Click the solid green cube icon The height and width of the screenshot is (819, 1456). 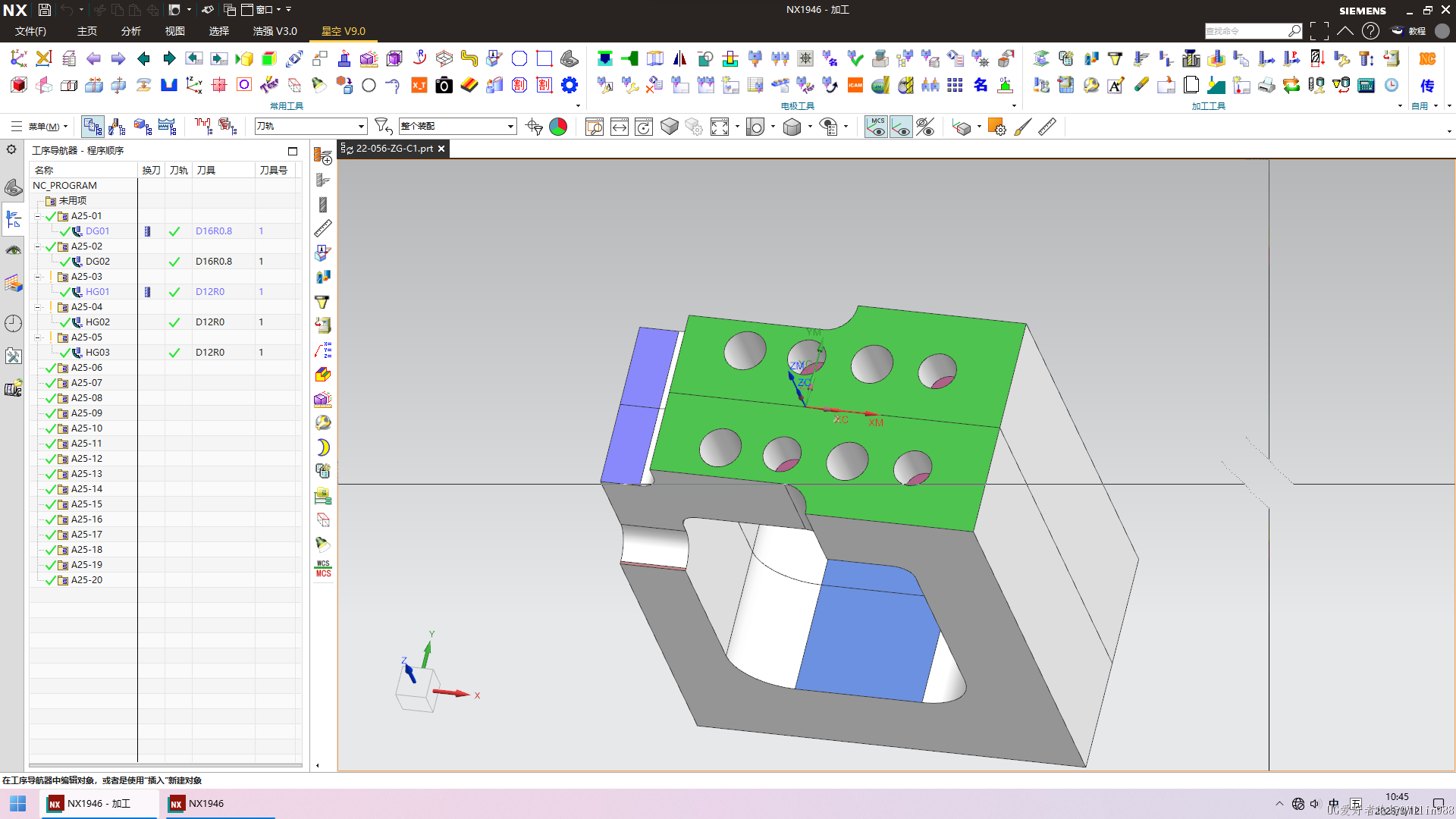(x=268, y=59)
